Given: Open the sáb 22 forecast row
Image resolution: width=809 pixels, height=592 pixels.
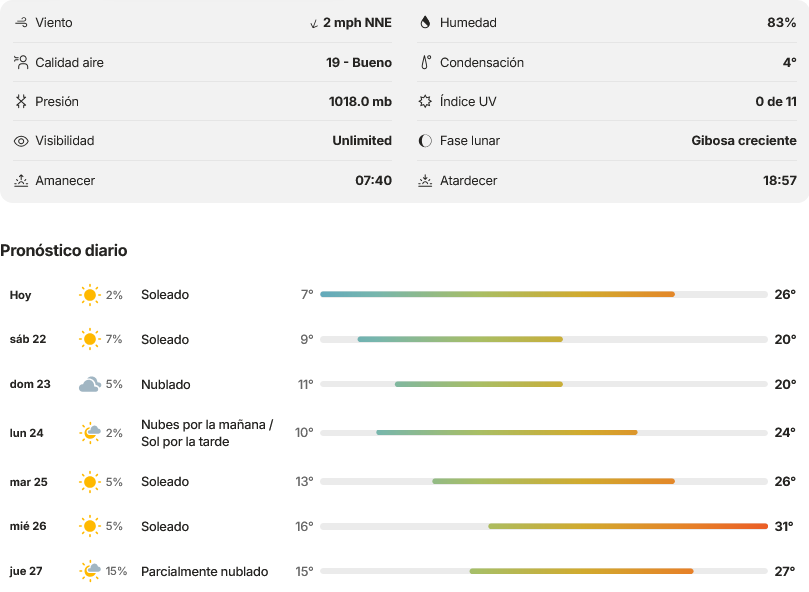Looking at the screenshot, I should pyautogui.click(x=403, y=339).
